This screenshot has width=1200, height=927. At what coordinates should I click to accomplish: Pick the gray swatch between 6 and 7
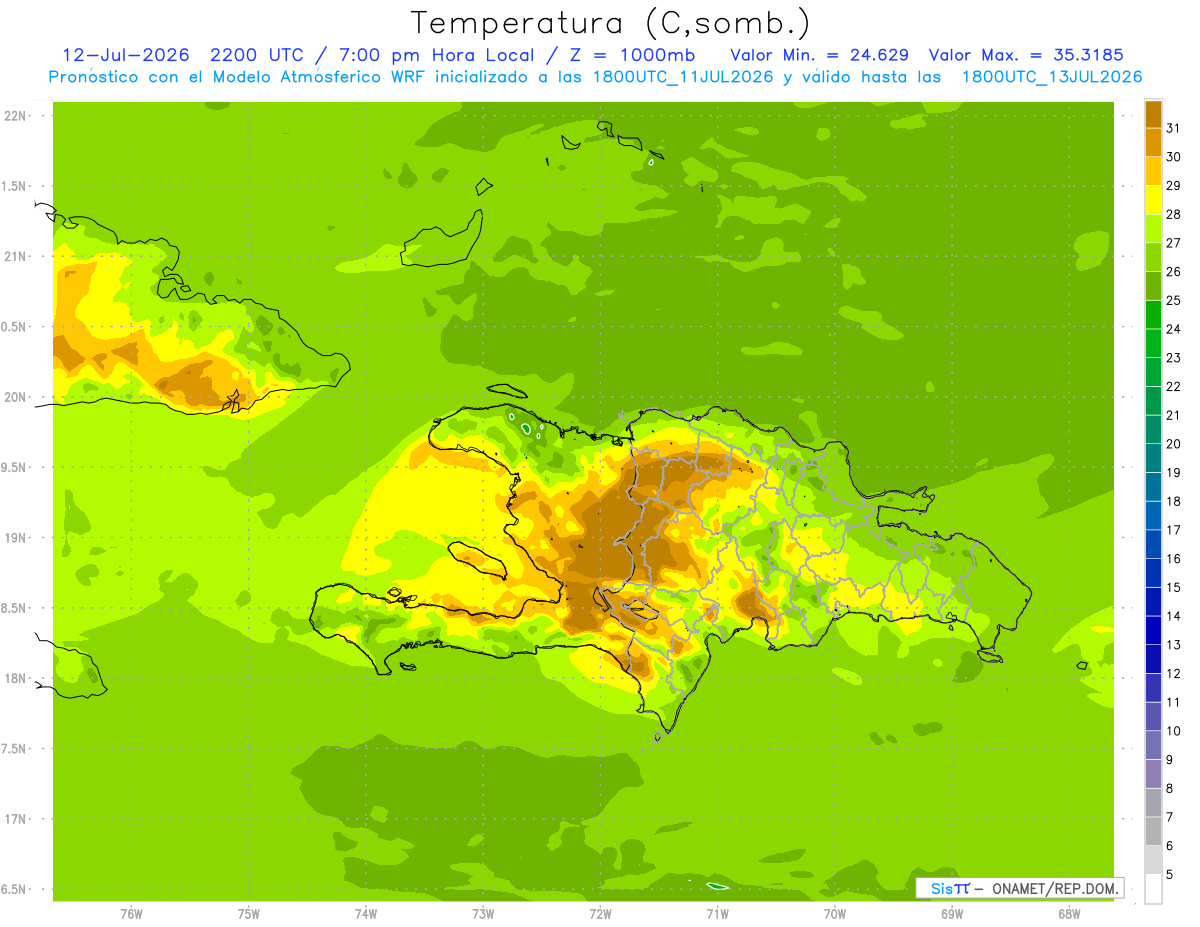point(1153,831)
